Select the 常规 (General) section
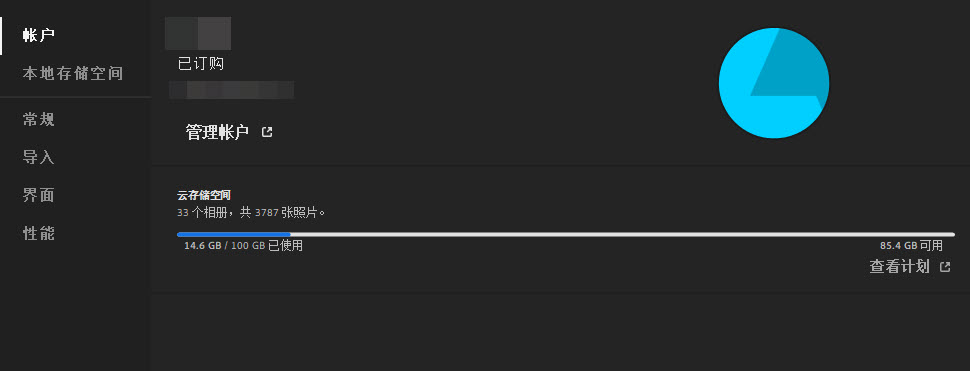Image resolution: width=970 pixels, height=371 pixels. point(38,119)
